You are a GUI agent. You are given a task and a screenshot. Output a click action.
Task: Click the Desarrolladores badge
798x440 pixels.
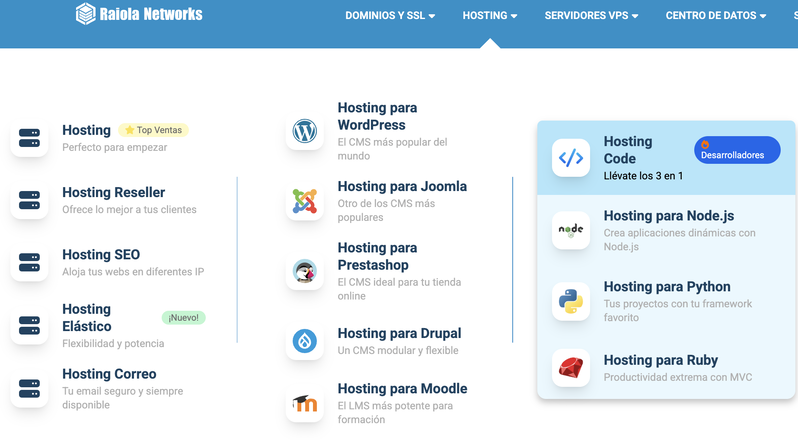click(737, 150)
